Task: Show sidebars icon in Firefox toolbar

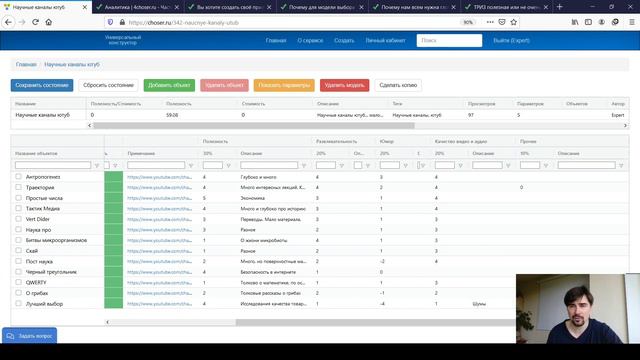Action: click(x=588, y=22)
